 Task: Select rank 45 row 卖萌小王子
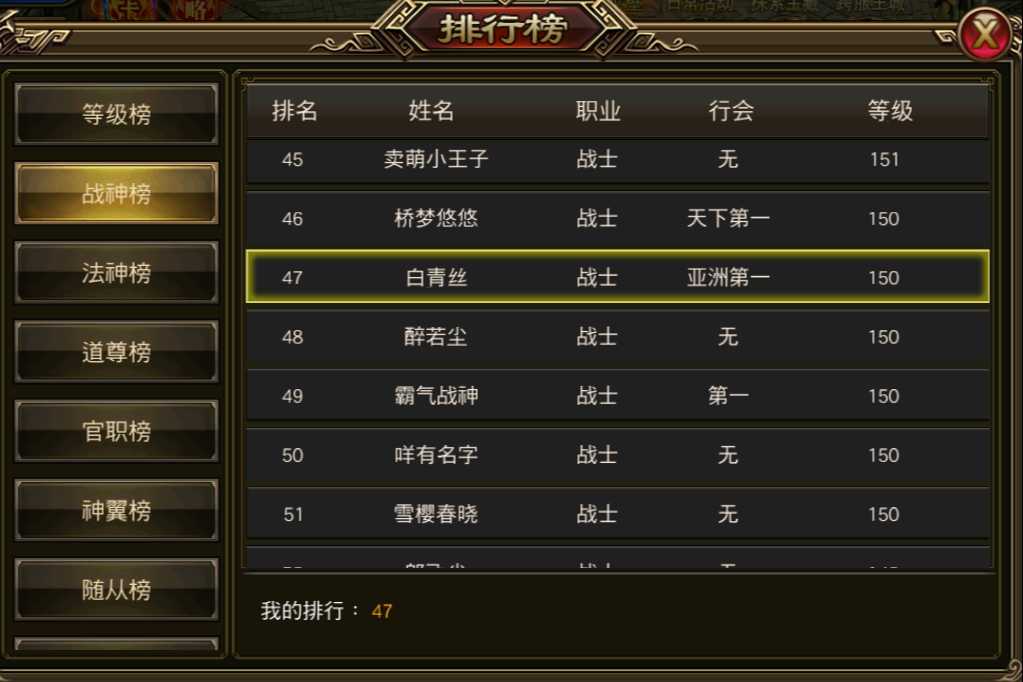click(617, 160)
